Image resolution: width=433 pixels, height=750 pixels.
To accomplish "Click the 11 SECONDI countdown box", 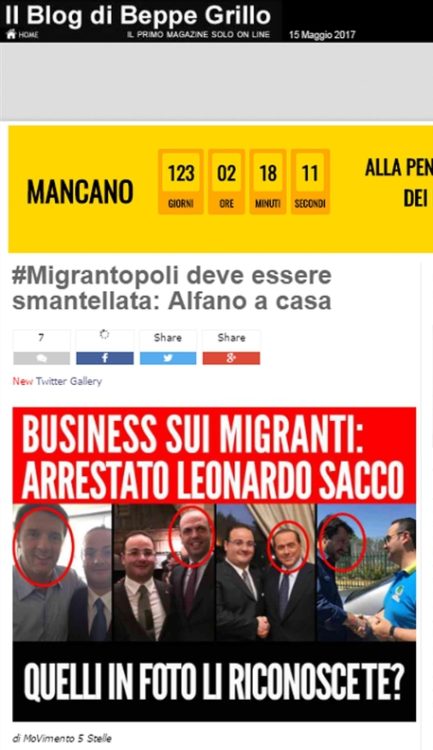I will point(310,182).
